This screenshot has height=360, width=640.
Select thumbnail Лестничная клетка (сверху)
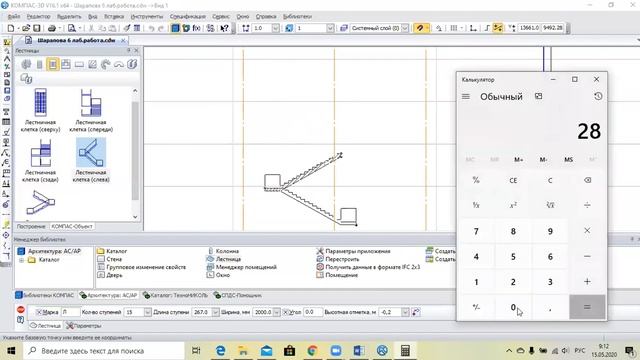pos(40,110)
